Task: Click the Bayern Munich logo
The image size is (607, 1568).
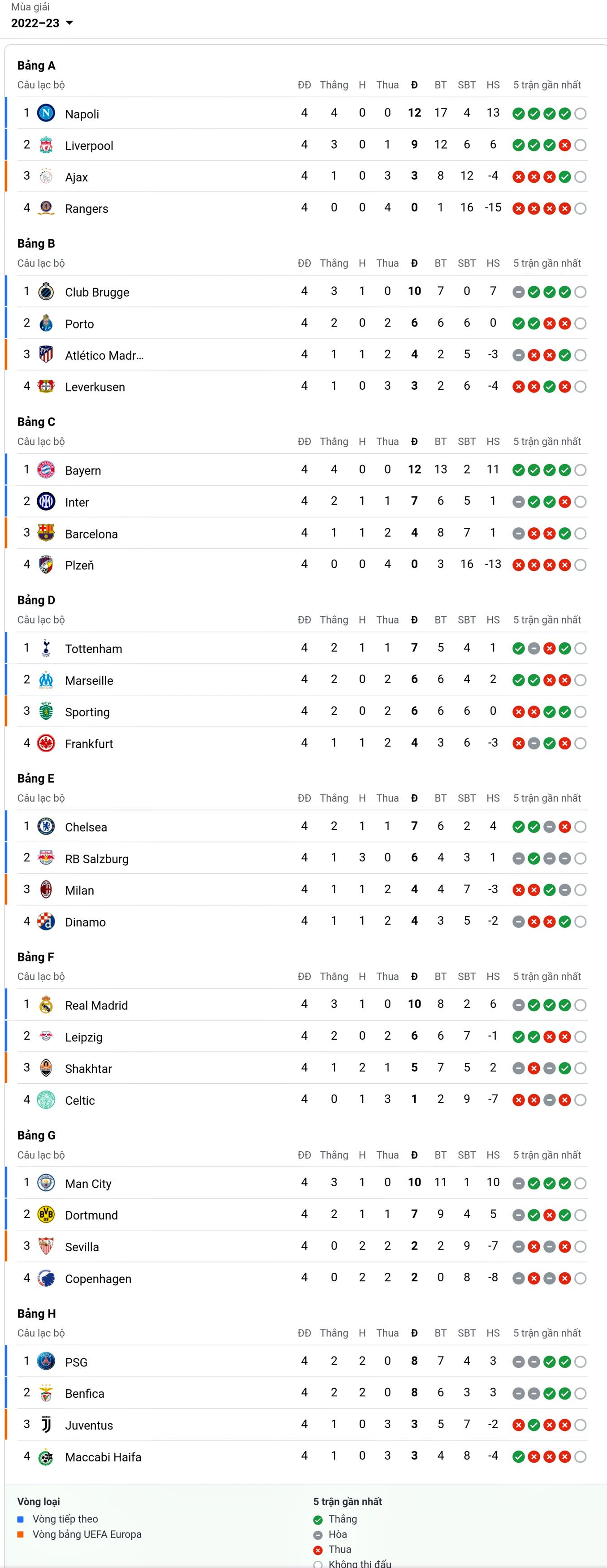Action: click(46, 470)
